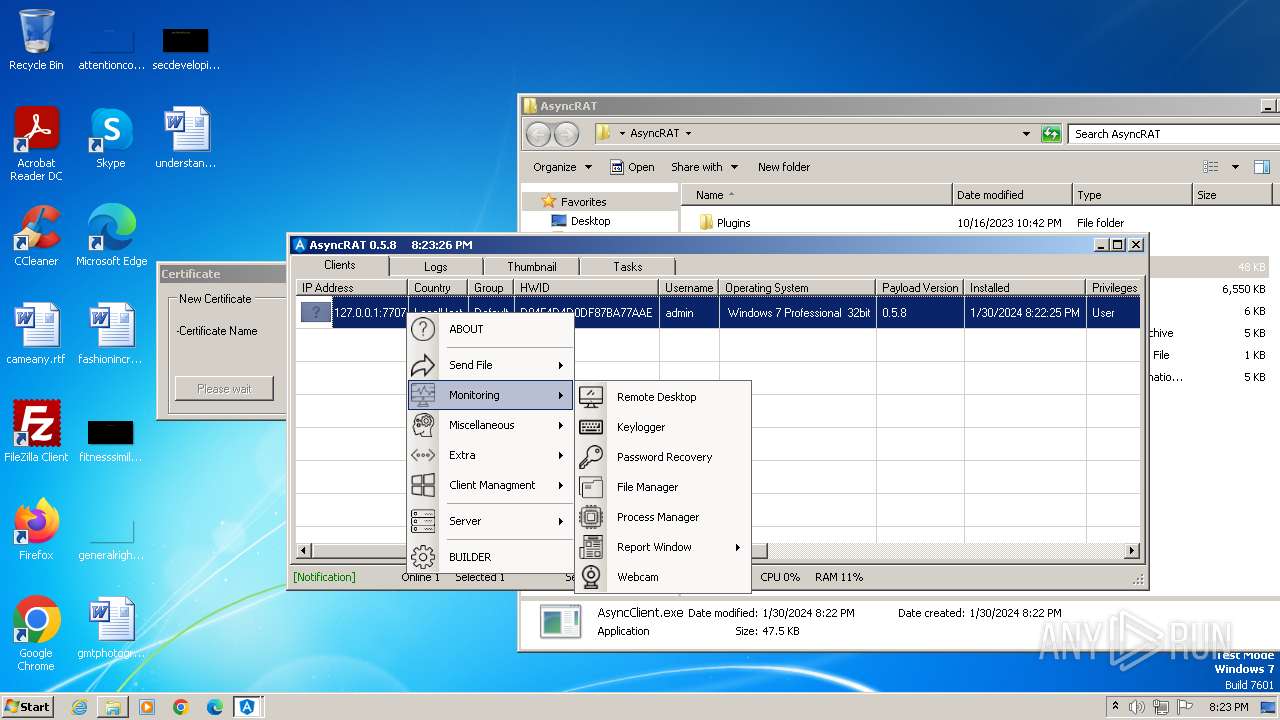Click the Miscellaneous head-gear icon
Viewport: 1280px width, 720px height.
[423, 425]
